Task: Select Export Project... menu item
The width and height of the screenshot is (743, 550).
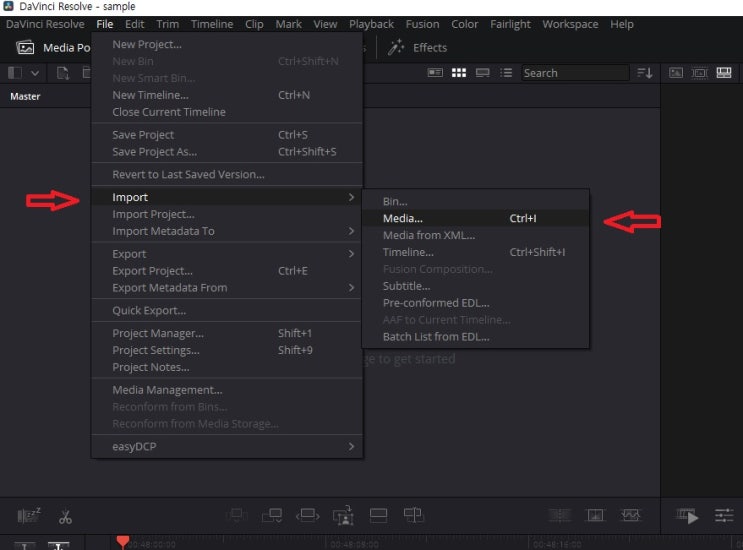Action: tap(227, 271)
